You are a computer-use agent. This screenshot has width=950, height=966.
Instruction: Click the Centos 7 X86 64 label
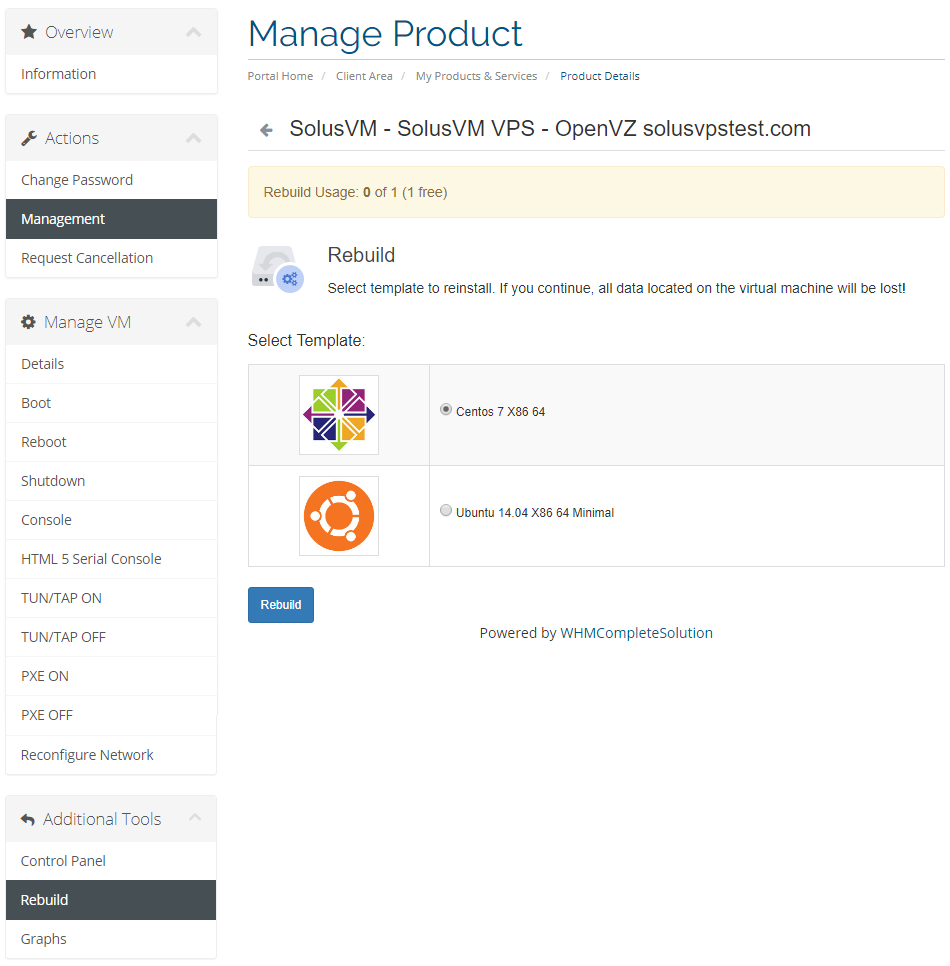(500, 412)
